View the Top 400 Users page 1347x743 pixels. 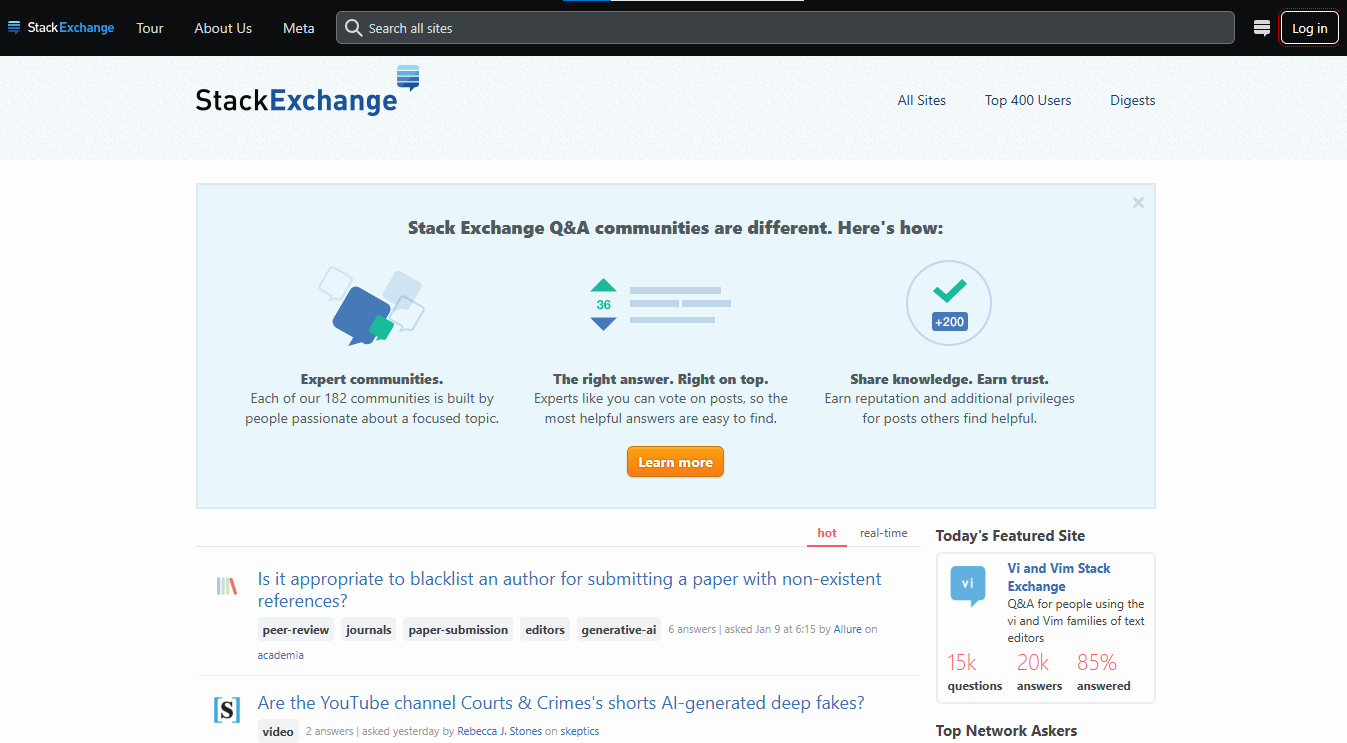1027,100
